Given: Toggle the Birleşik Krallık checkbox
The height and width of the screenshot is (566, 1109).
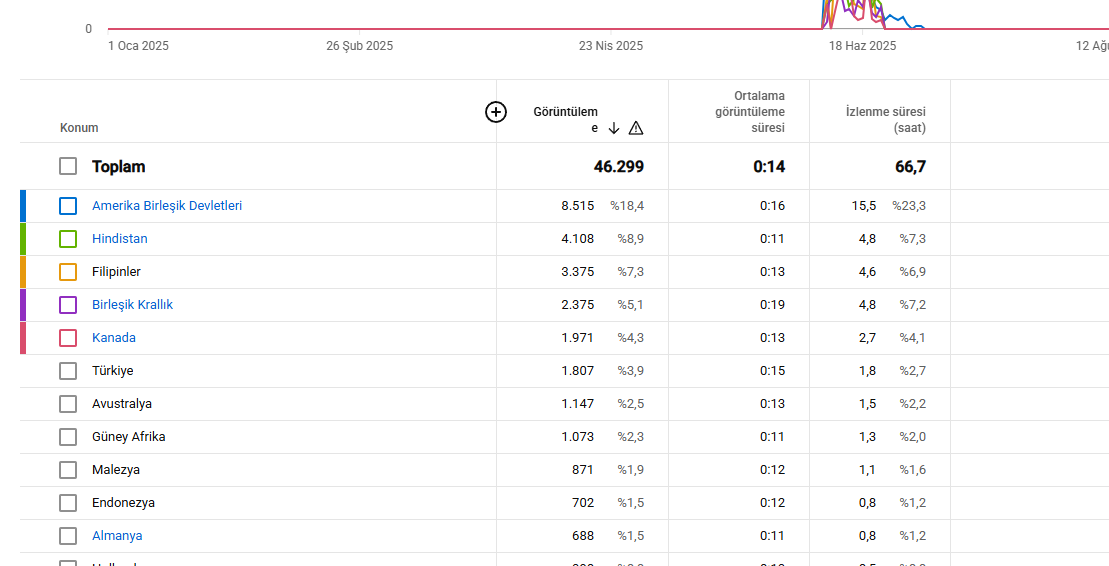Looking at the screenshot, I should 68,305.
